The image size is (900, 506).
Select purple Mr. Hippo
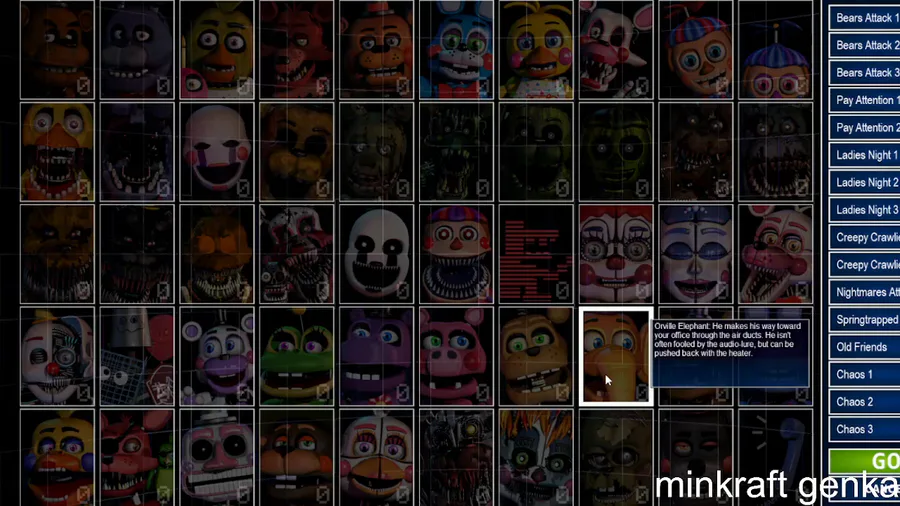click(376, 356)
